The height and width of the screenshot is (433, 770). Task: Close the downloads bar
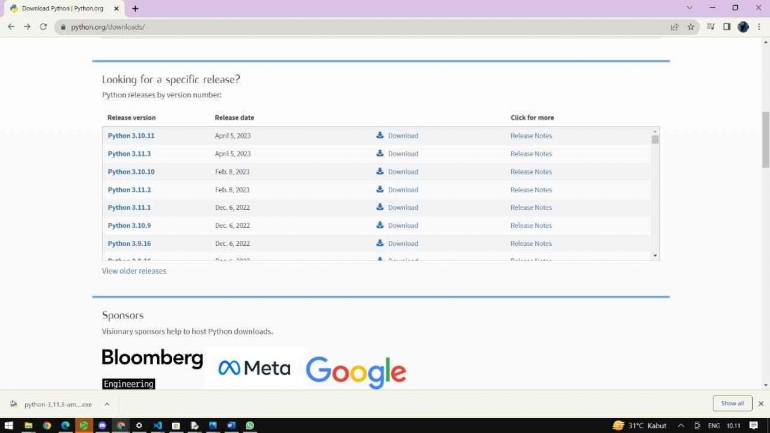pos(761,404)
